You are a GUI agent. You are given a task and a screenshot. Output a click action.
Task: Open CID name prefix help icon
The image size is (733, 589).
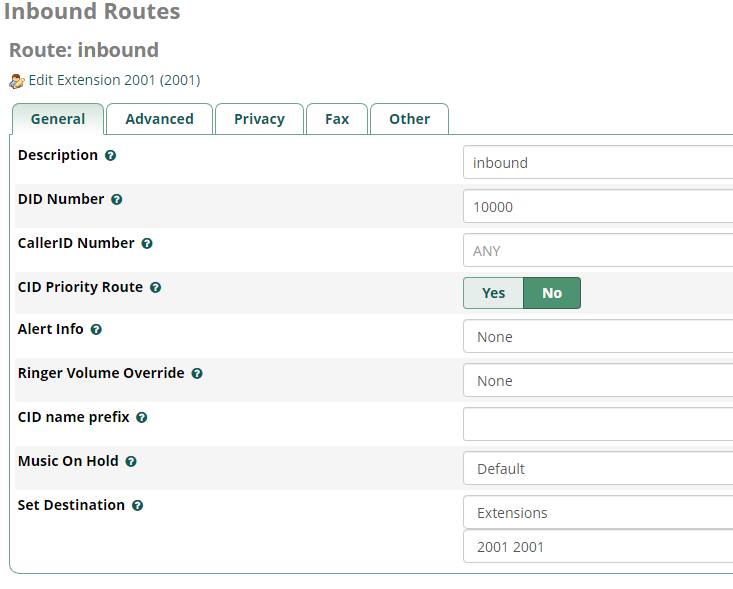(x=142, y=417)
